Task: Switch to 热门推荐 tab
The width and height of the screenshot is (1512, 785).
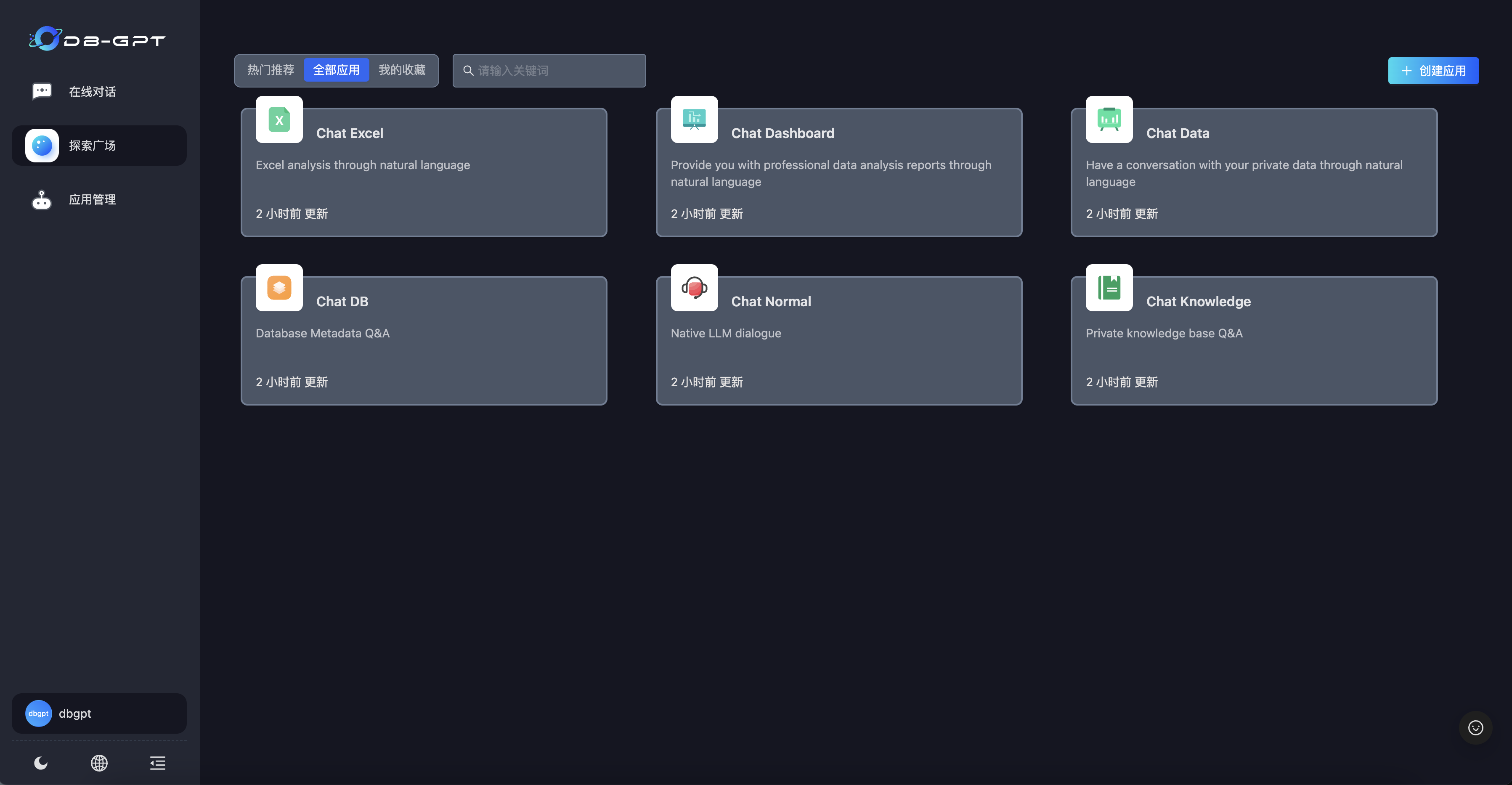Action: pyautogui.click(x=271, y=70)
